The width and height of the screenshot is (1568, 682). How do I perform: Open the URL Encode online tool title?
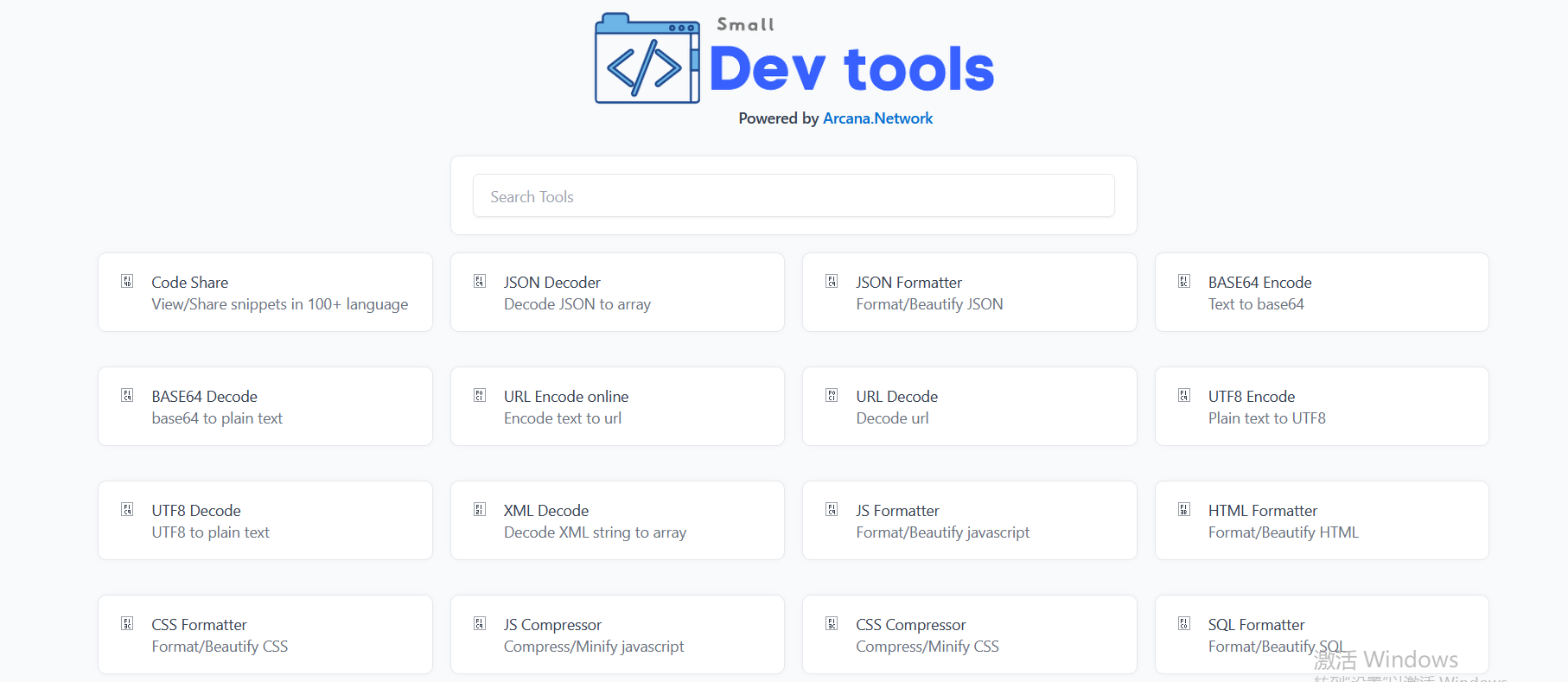click(566, 397)
